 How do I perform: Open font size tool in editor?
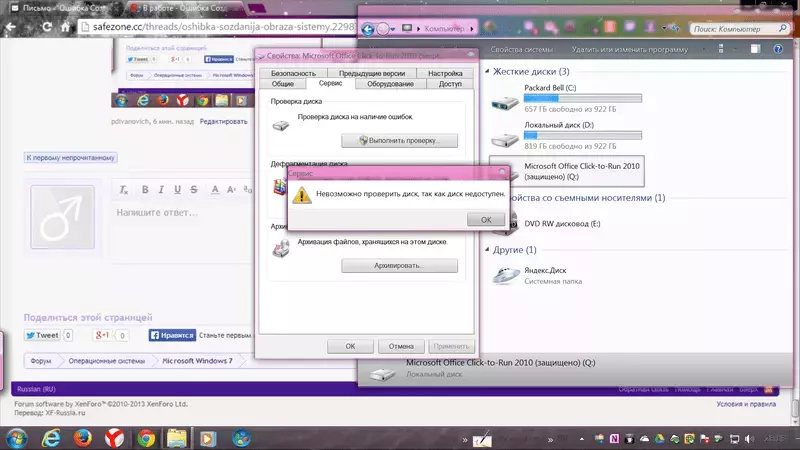pyautogui.click(x=231, y=190)
